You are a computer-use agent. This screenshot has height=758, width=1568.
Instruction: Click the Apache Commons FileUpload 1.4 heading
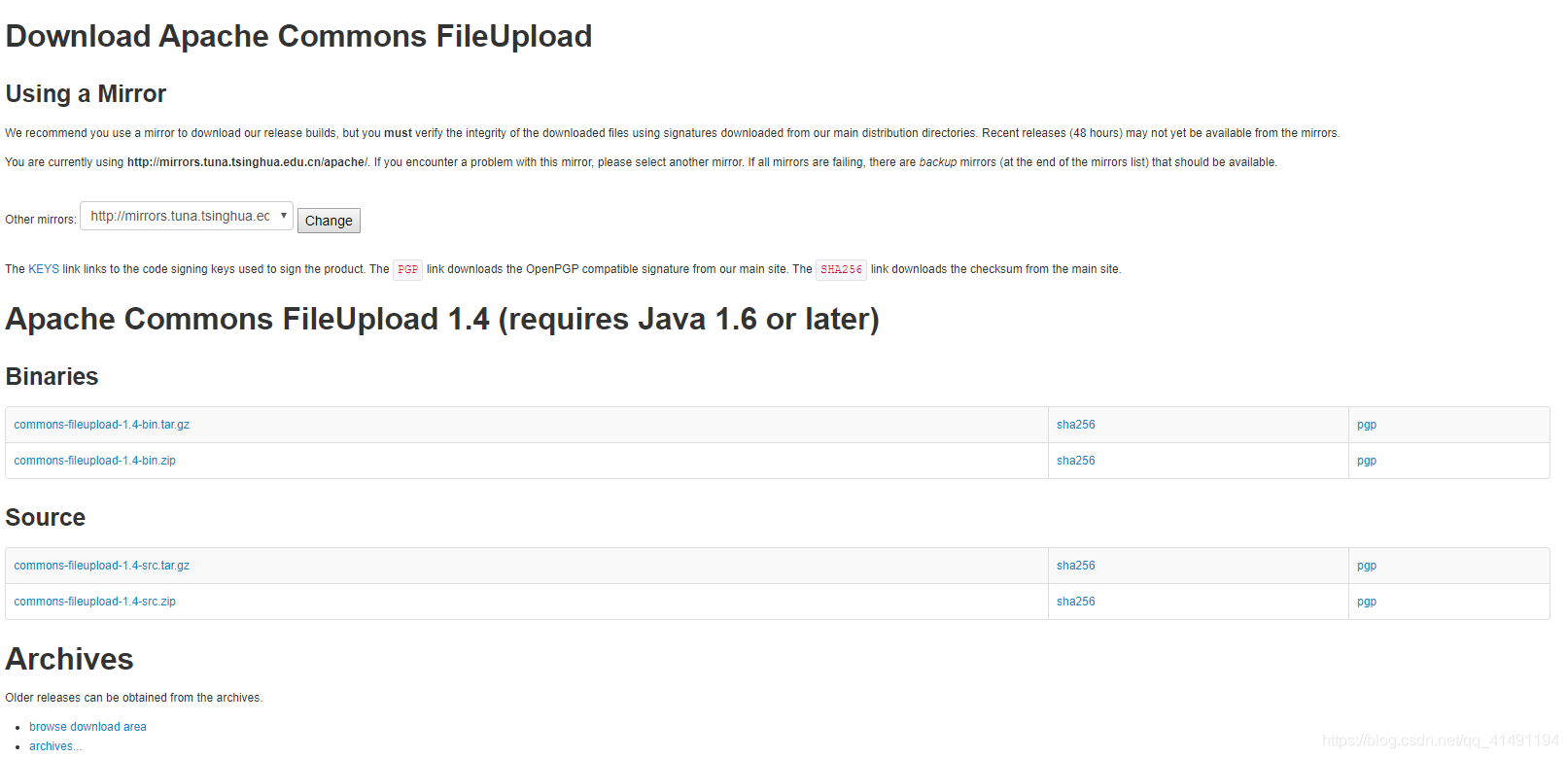pyautogui.click(x=442, y=319)
